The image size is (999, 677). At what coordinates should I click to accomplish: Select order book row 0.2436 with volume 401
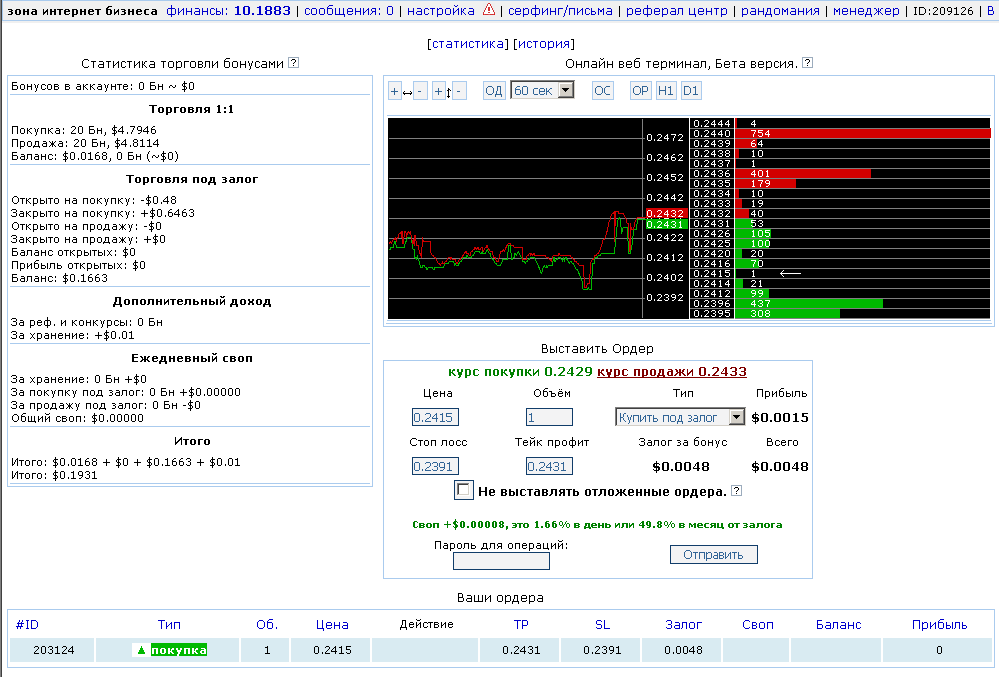(840, 173)
